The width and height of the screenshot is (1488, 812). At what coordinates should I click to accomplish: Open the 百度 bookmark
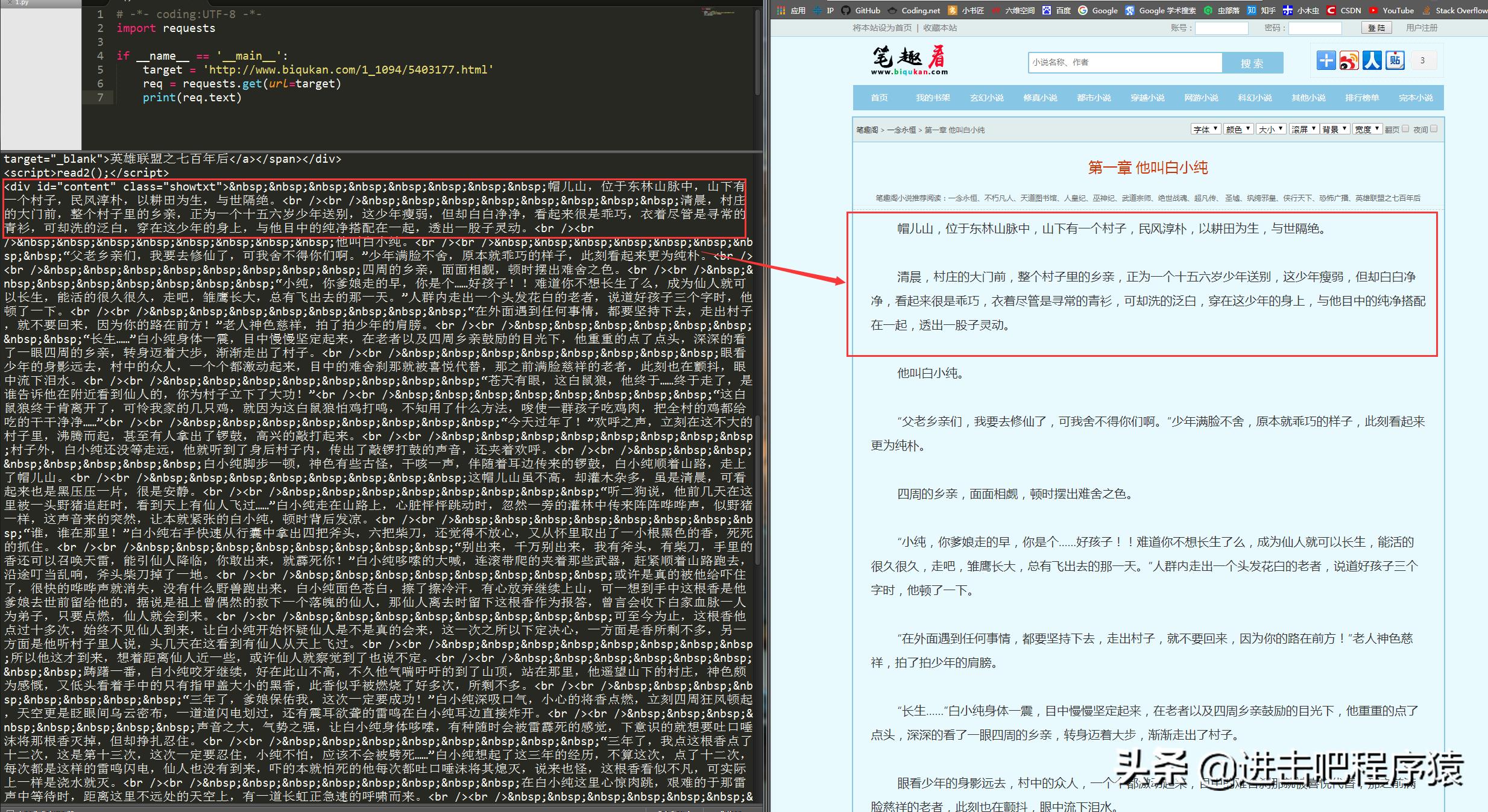(x=1056, y=10)
